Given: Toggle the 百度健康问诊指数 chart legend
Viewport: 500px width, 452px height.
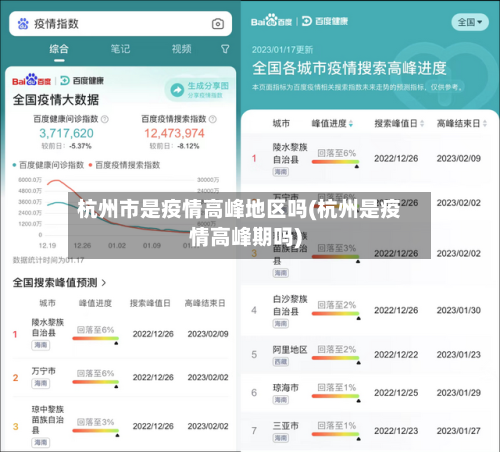Looking at the screenshot, I should click(x=48, y=165).
